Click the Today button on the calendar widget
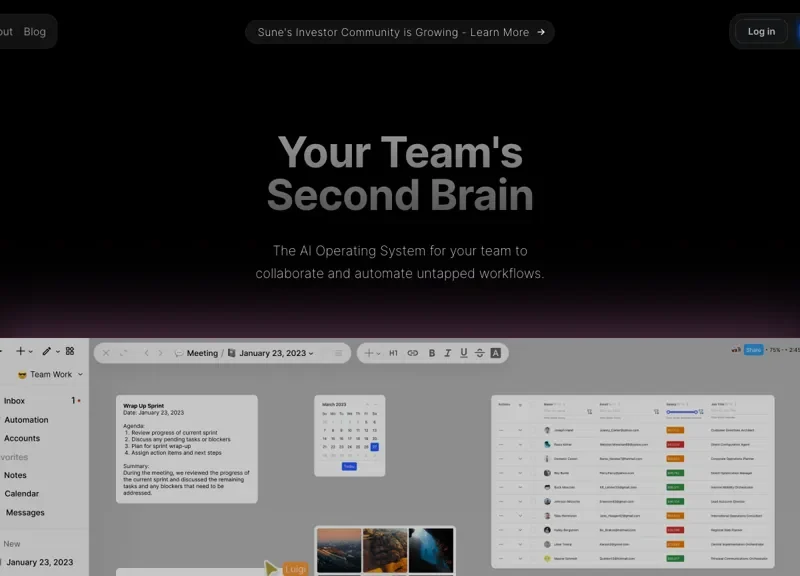Viewport: 800px width, 576px height. [x=348, y=466]
